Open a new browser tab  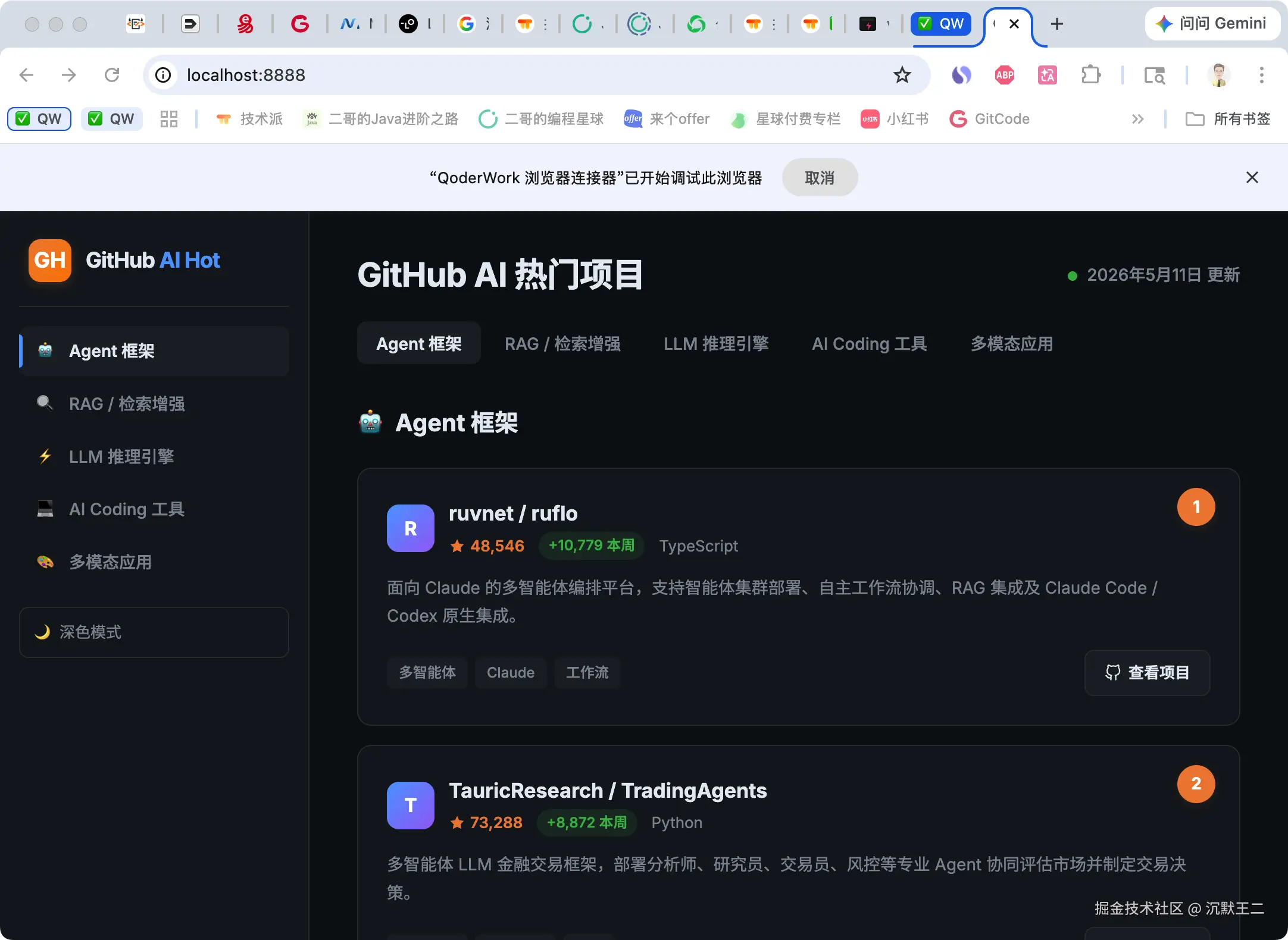coord(1057,24)
